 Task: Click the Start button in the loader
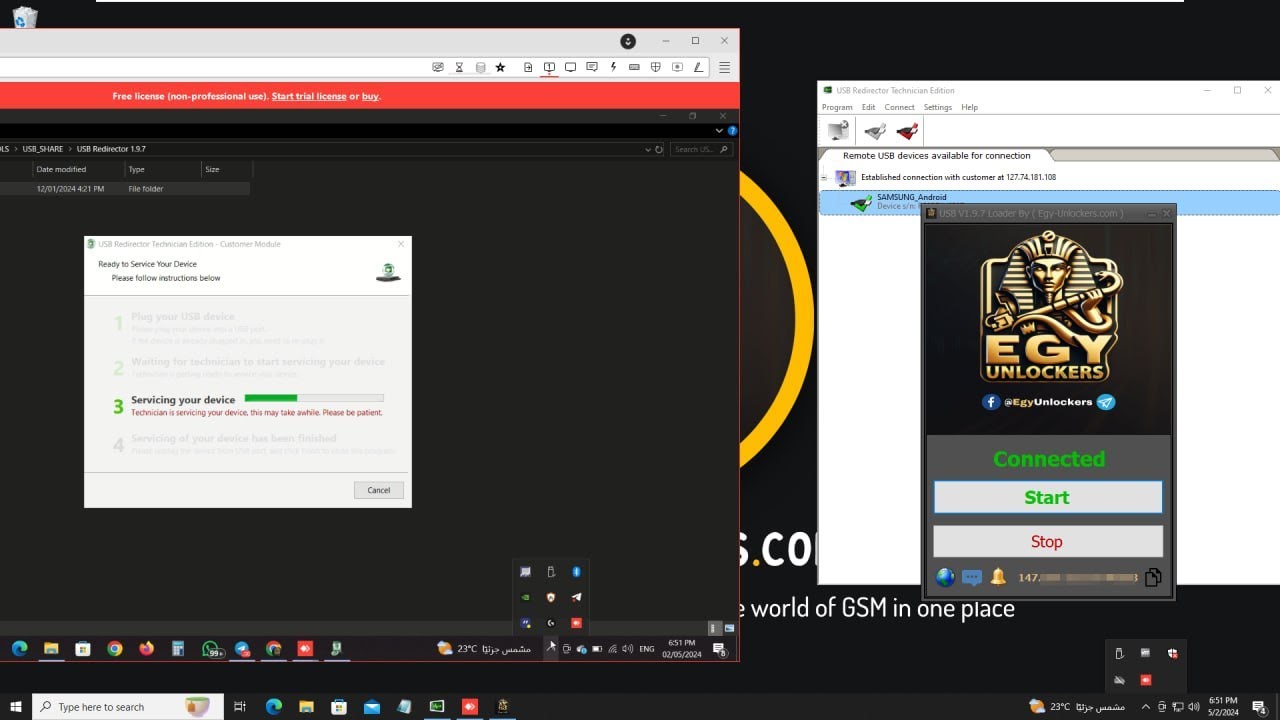coord(1047,497)
